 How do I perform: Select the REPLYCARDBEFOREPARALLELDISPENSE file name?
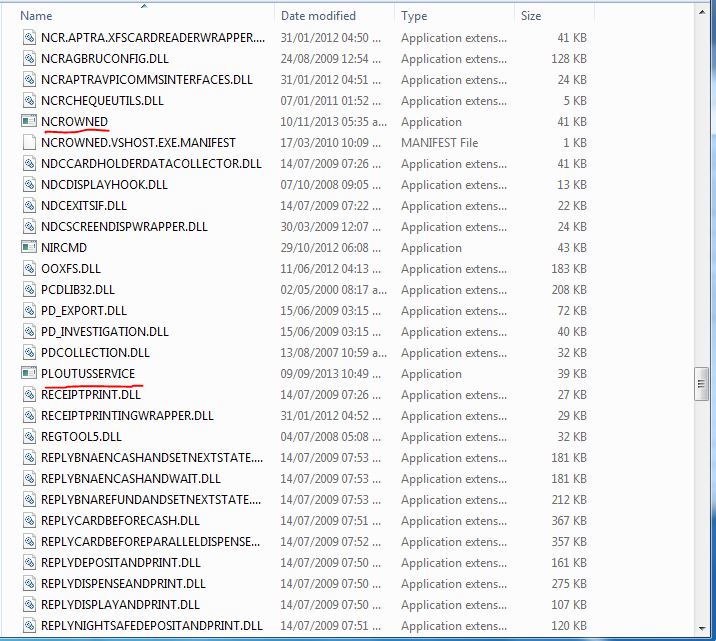151,541
